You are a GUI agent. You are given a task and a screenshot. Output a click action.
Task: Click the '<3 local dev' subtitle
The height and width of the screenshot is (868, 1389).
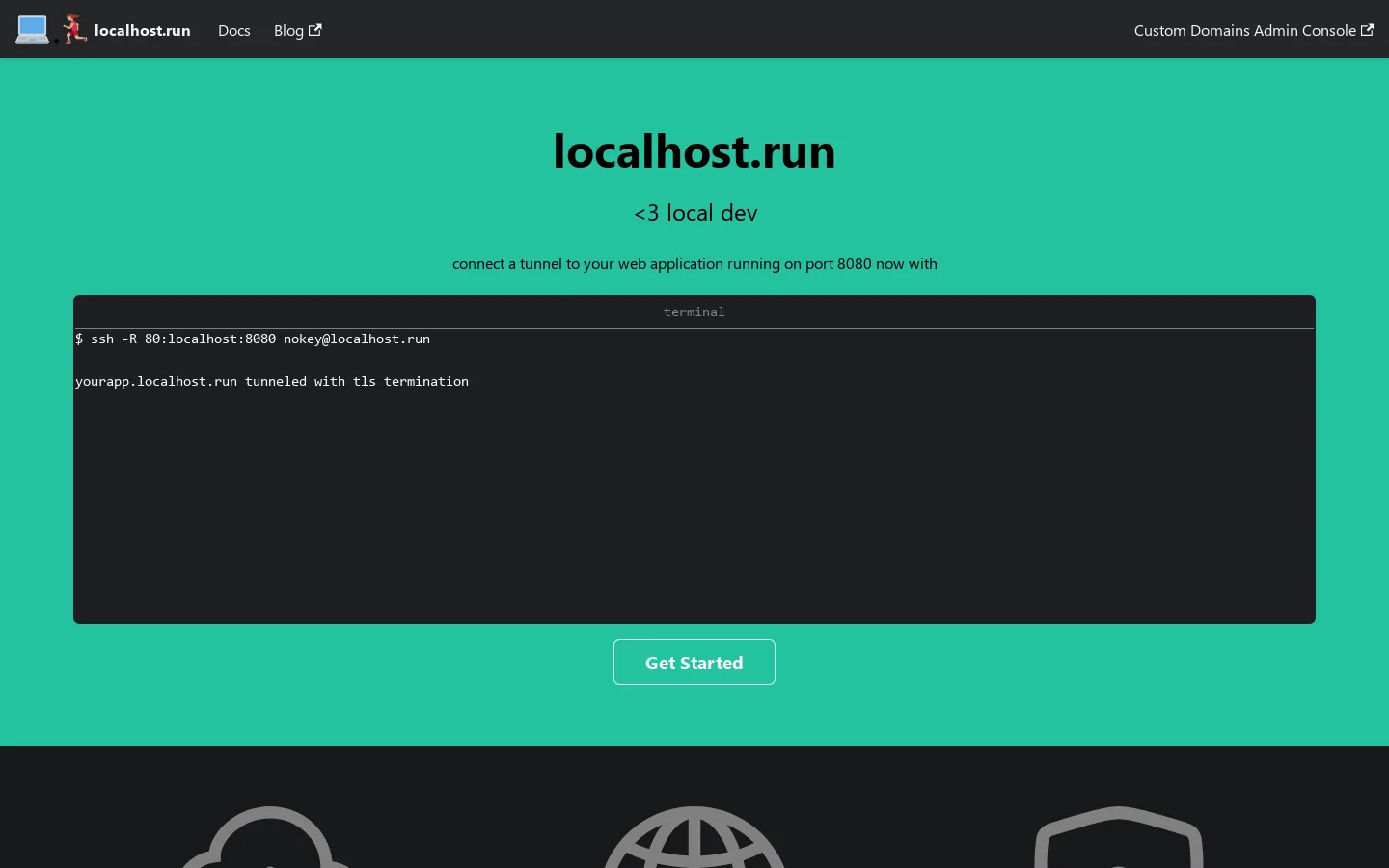[x=695, y=213]
